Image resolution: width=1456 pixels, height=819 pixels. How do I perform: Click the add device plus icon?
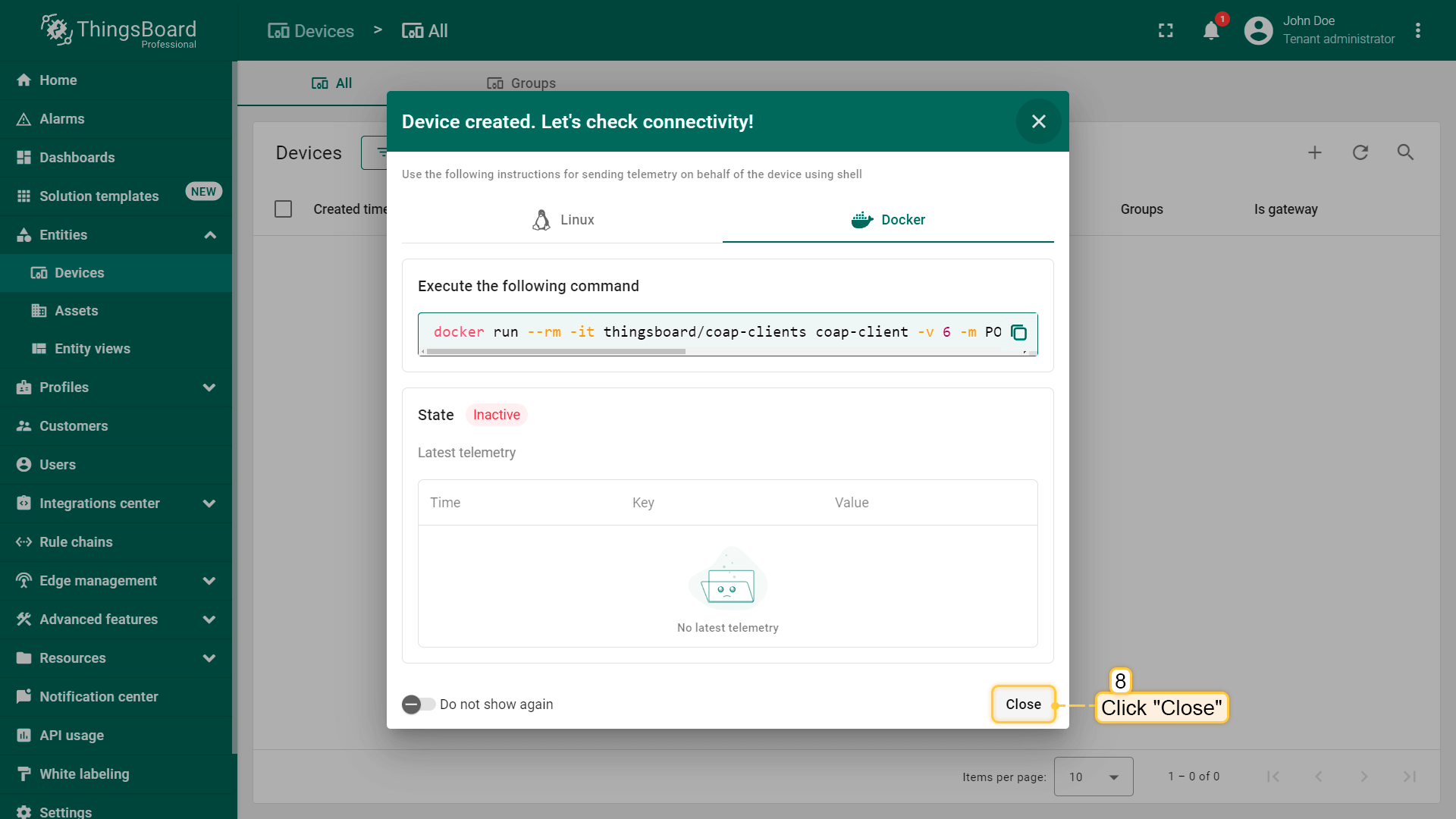(1315, 152)
